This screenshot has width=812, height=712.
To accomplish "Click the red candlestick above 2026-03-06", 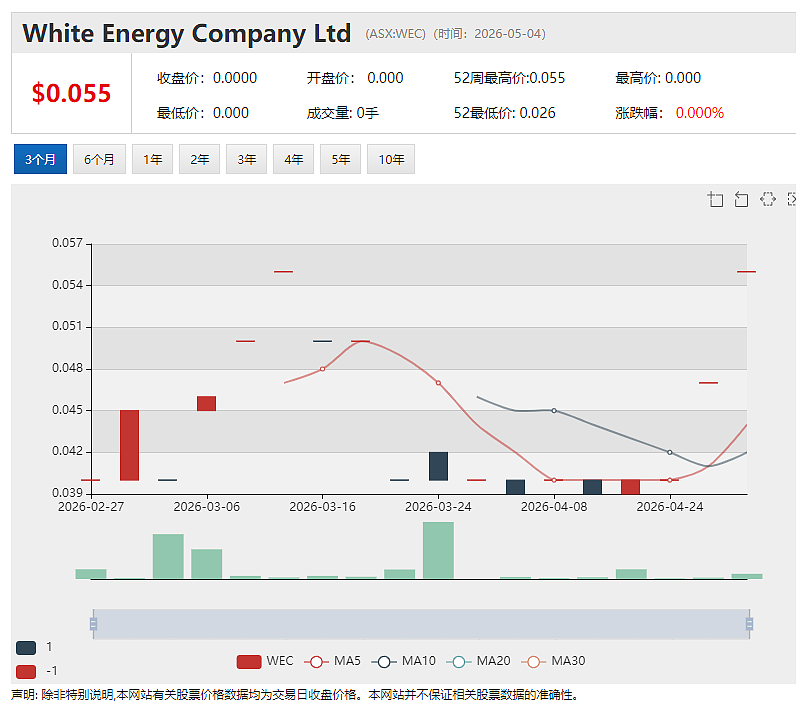I will (207, 403).
